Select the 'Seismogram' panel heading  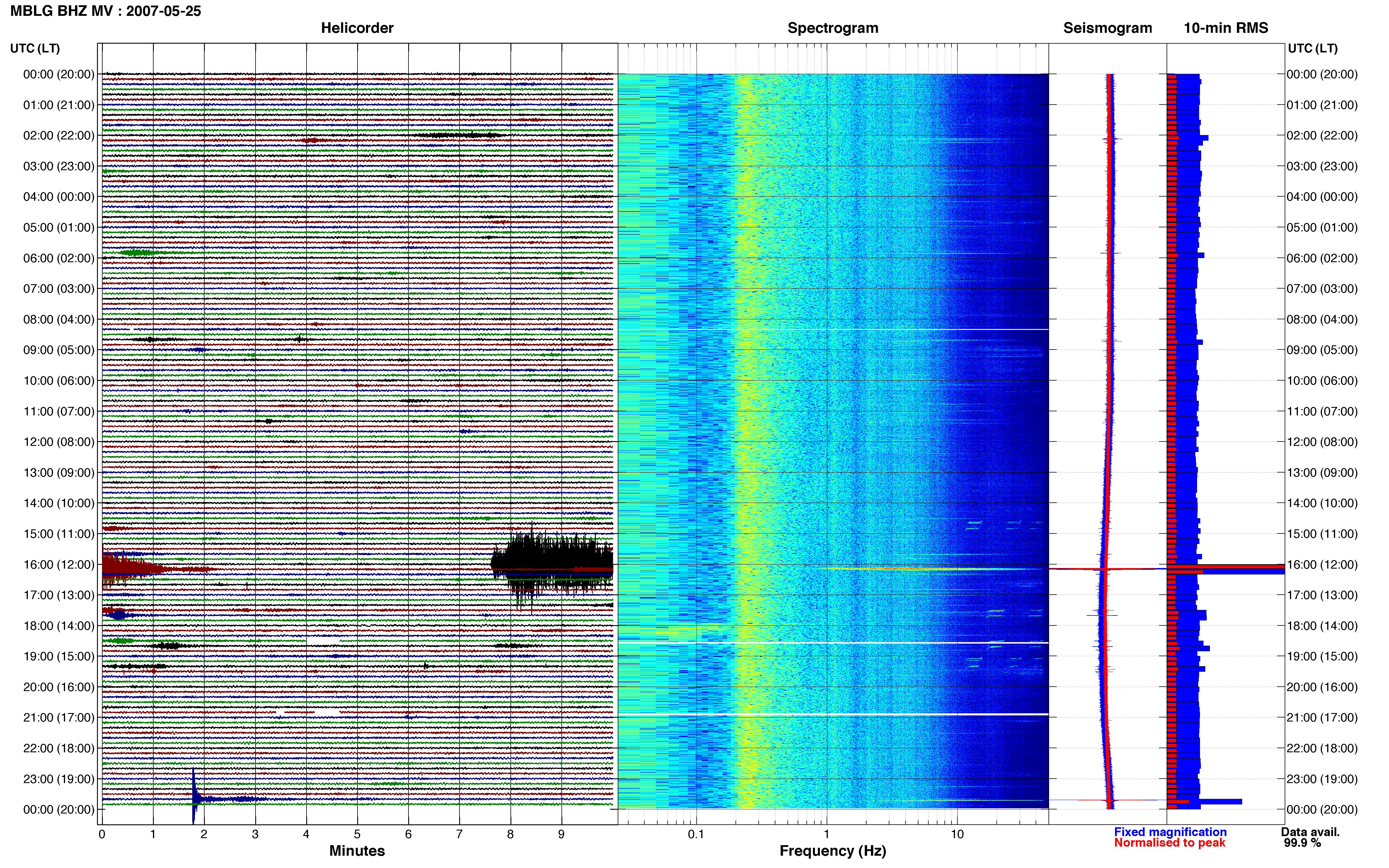[1108, 28]
